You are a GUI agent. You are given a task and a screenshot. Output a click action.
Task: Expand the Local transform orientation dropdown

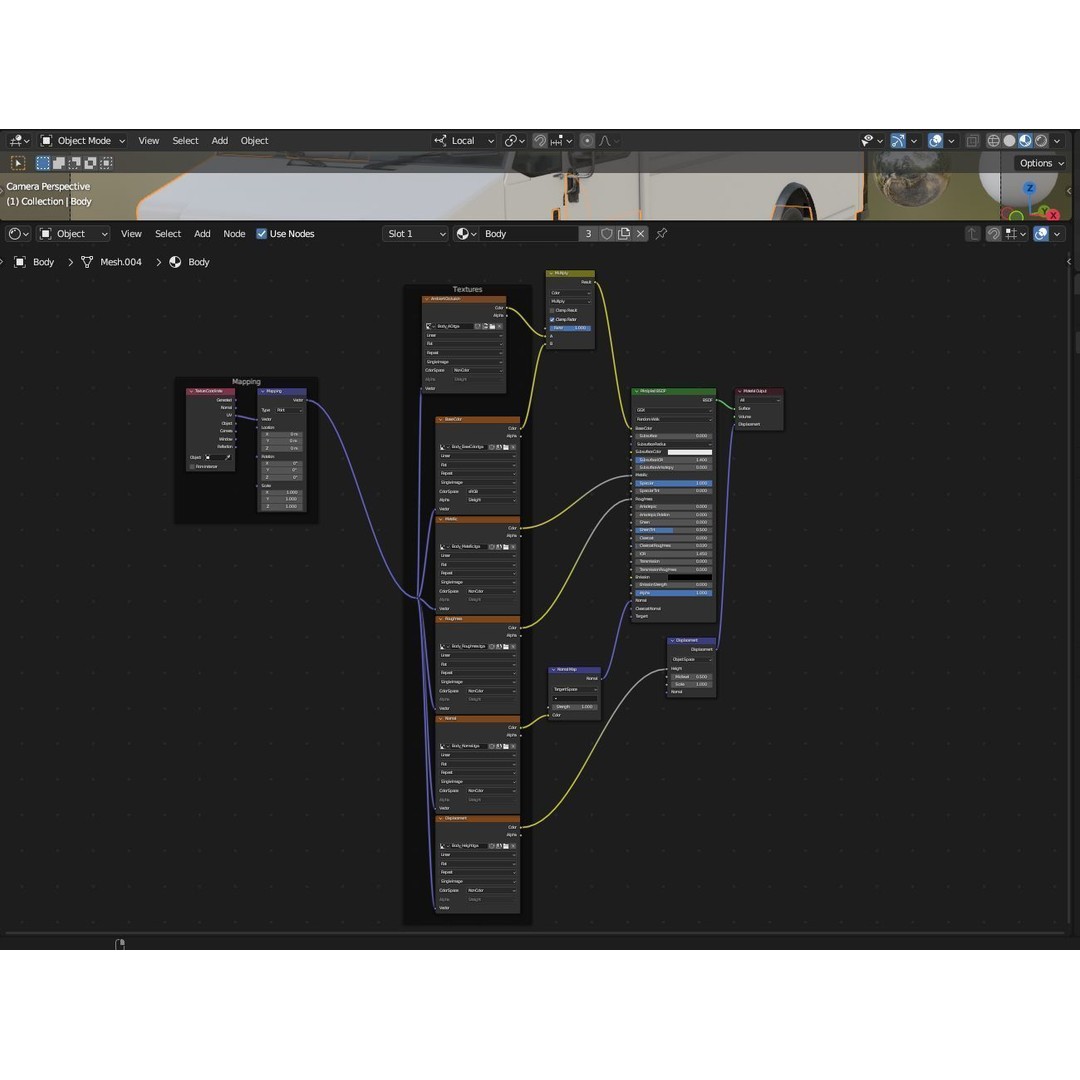point(464,141)
